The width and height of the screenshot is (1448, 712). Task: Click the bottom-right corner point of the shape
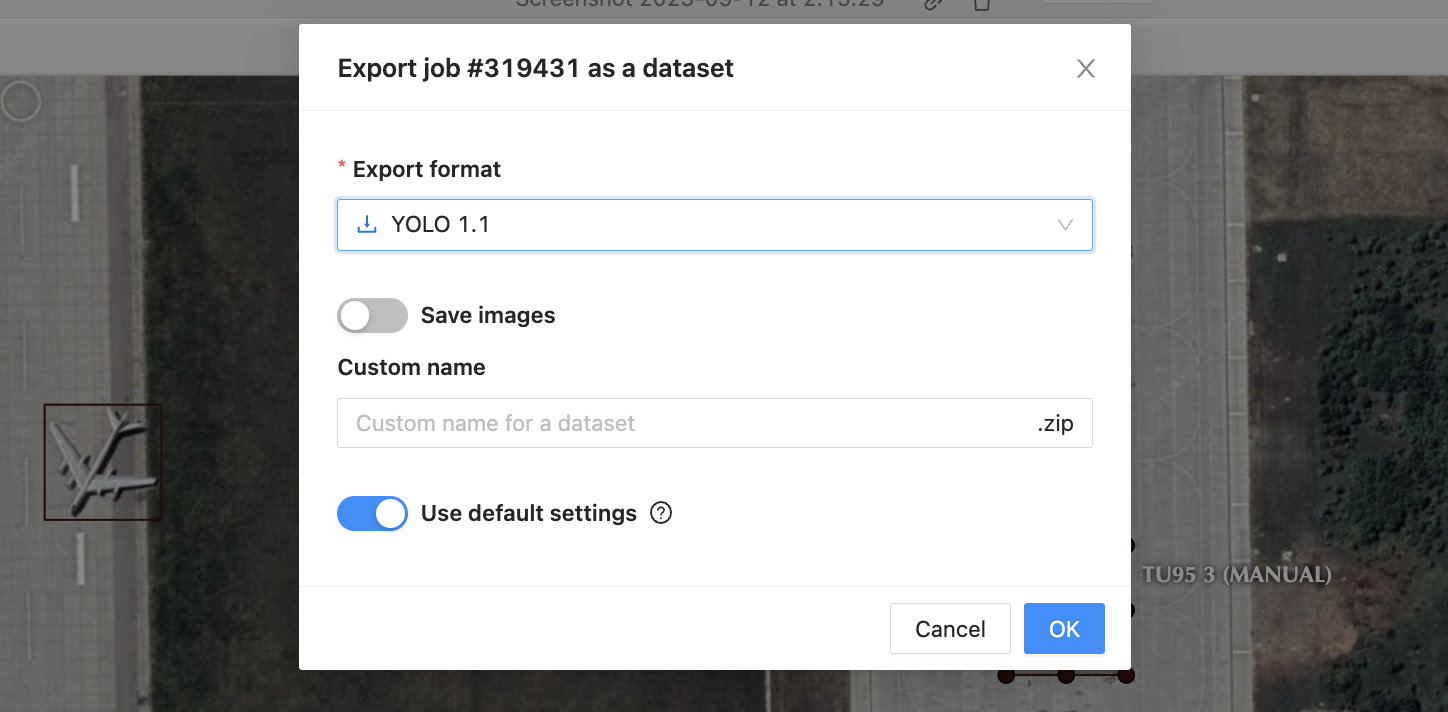click(x=1126, y=676)
